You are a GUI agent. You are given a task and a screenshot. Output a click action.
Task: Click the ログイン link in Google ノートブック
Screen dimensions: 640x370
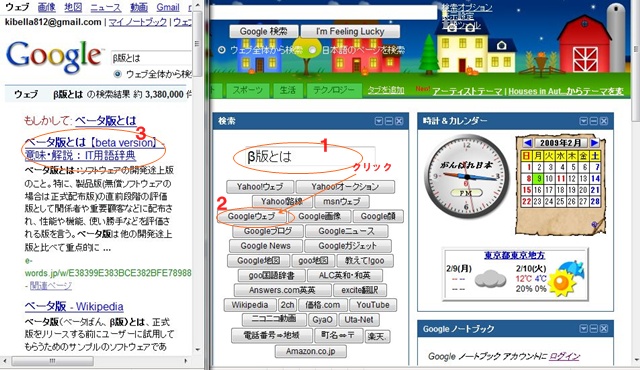pyautogui.click(x=564, y=356)
